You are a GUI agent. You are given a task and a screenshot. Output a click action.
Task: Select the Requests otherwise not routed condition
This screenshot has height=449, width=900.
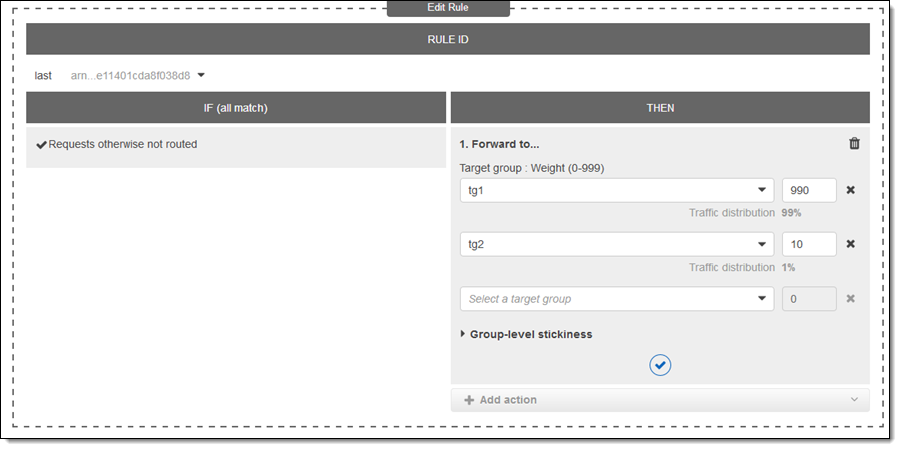123,145
